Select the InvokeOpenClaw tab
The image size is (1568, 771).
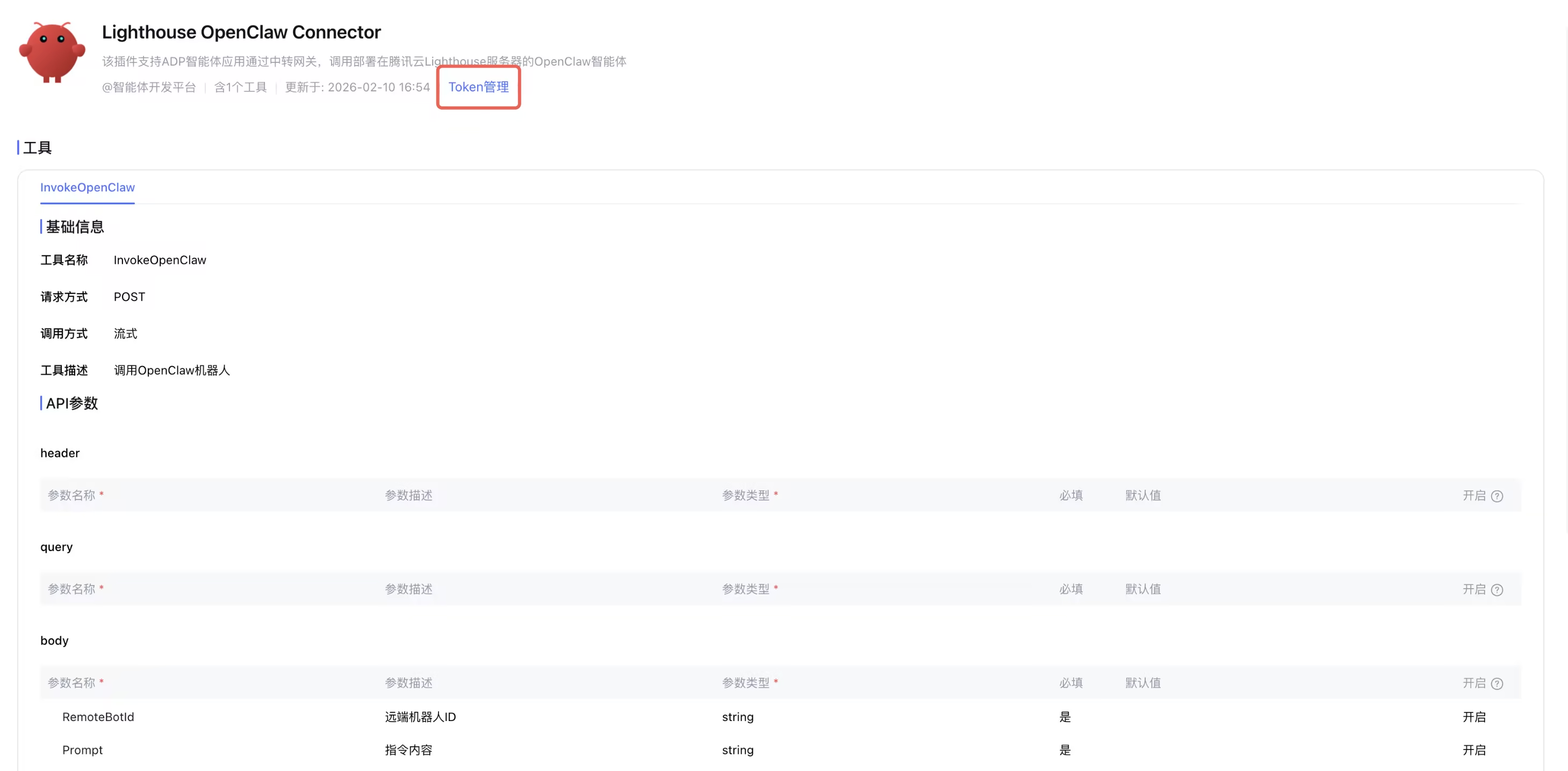88,188
